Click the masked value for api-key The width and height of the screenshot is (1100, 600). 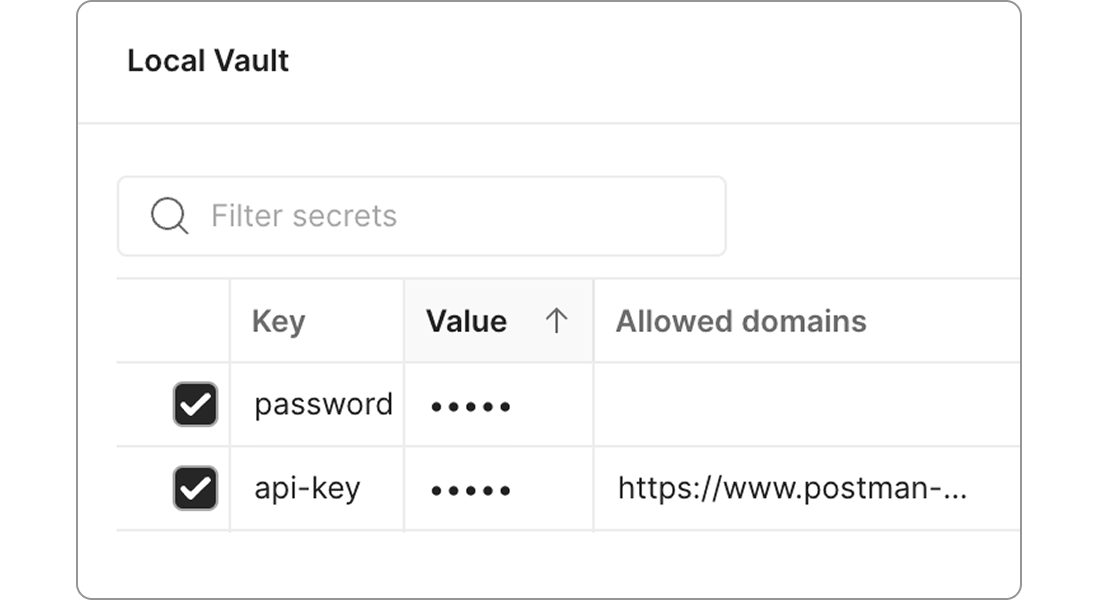(471, 490)
